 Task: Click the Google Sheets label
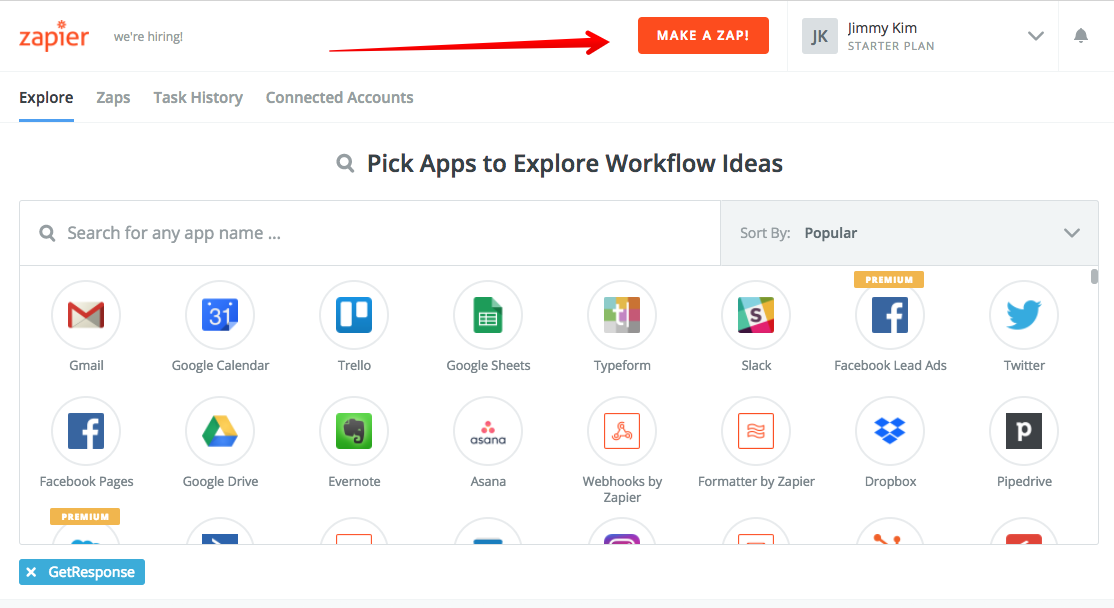click(488, 365)
